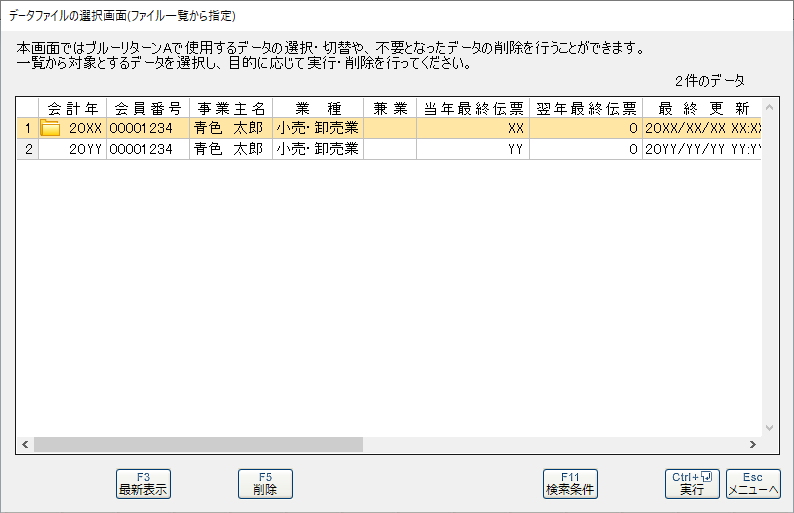Image resolution: width=794 pixels, height=513 pixels.
Task: Open F11 検索条件 search conditions
Action: 570,484
